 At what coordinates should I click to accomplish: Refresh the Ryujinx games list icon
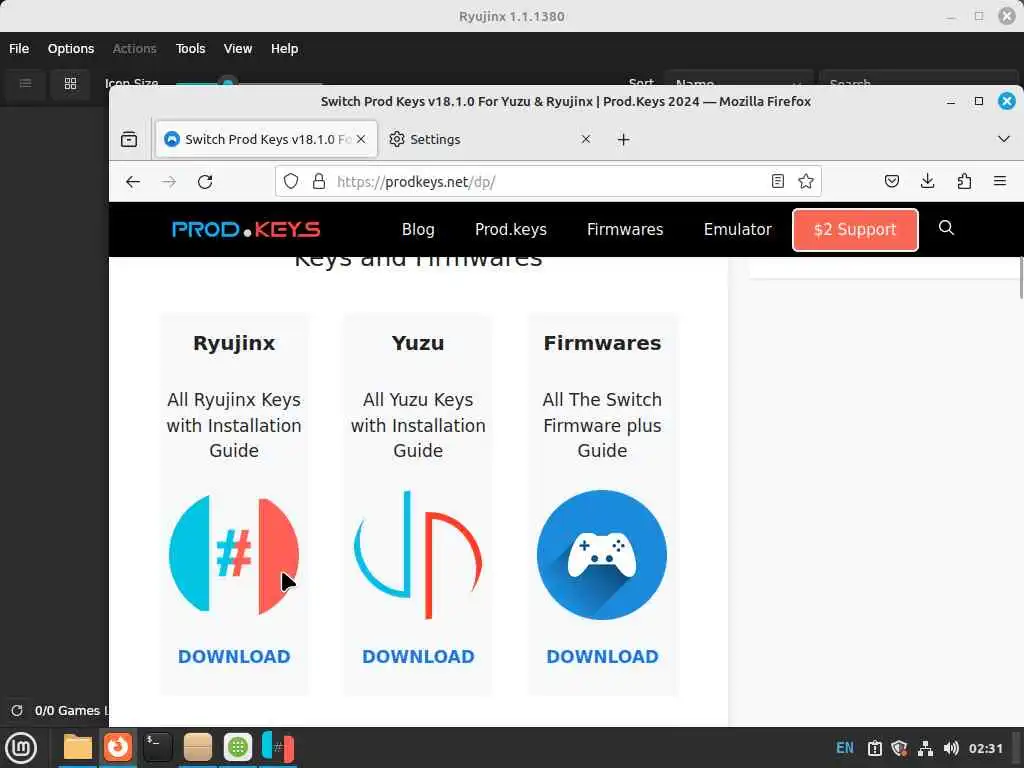(17, 710)
